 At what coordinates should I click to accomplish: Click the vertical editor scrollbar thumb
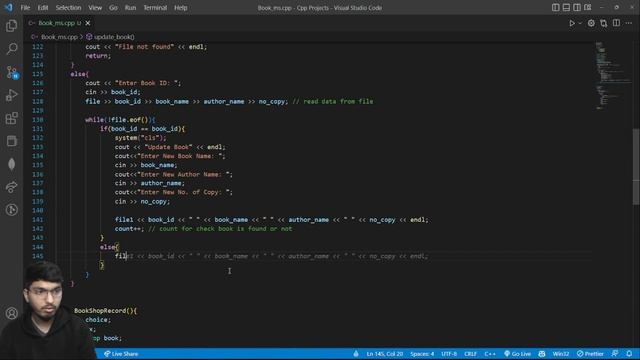click(x=636, y=167)
